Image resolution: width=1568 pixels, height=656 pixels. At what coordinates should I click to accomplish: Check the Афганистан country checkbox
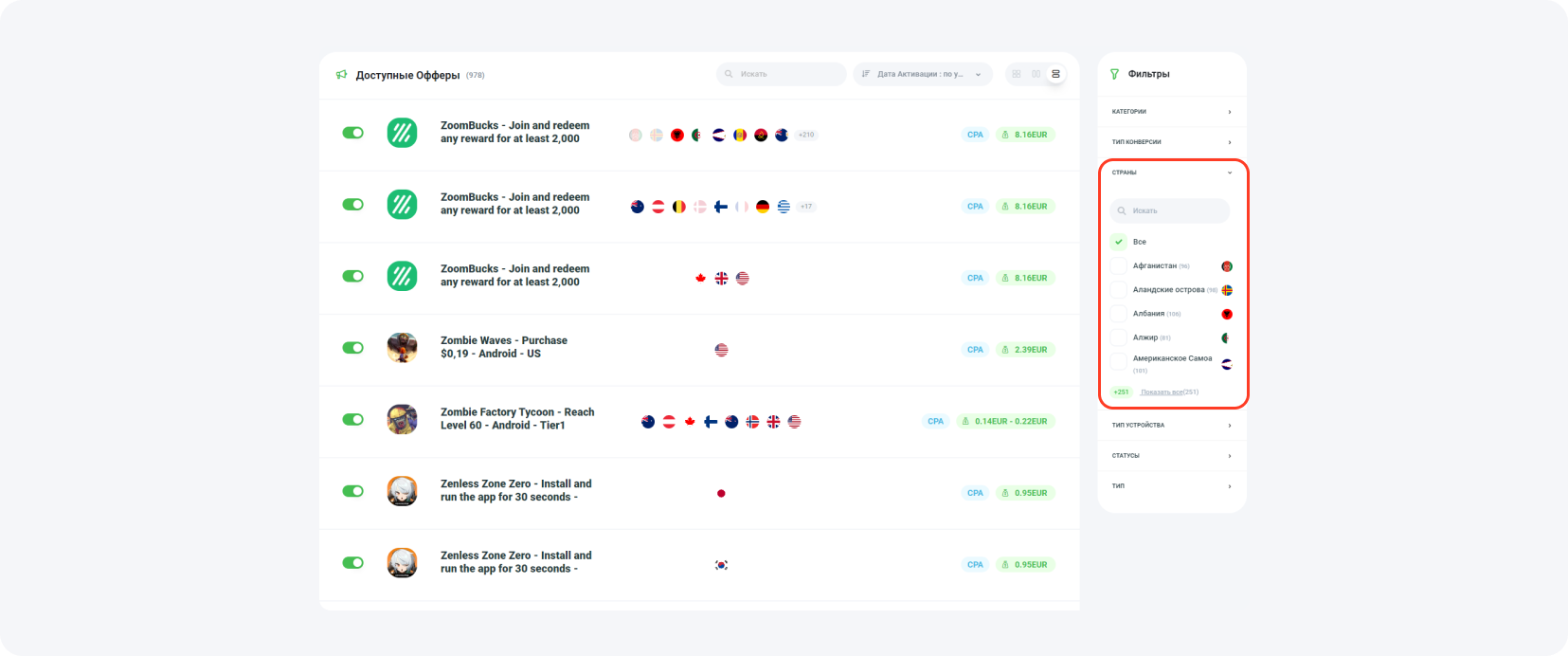[1119, 266]
